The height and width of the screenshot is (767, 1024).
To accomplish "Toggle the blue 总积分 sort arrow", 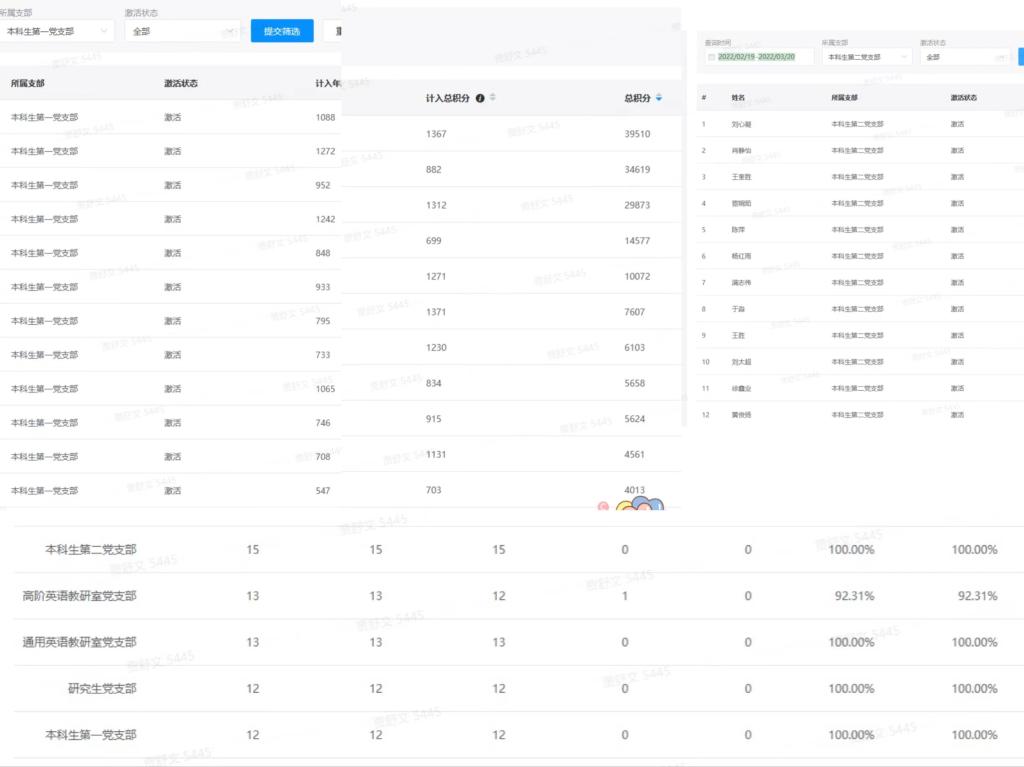I will click(x=659, y=97).
